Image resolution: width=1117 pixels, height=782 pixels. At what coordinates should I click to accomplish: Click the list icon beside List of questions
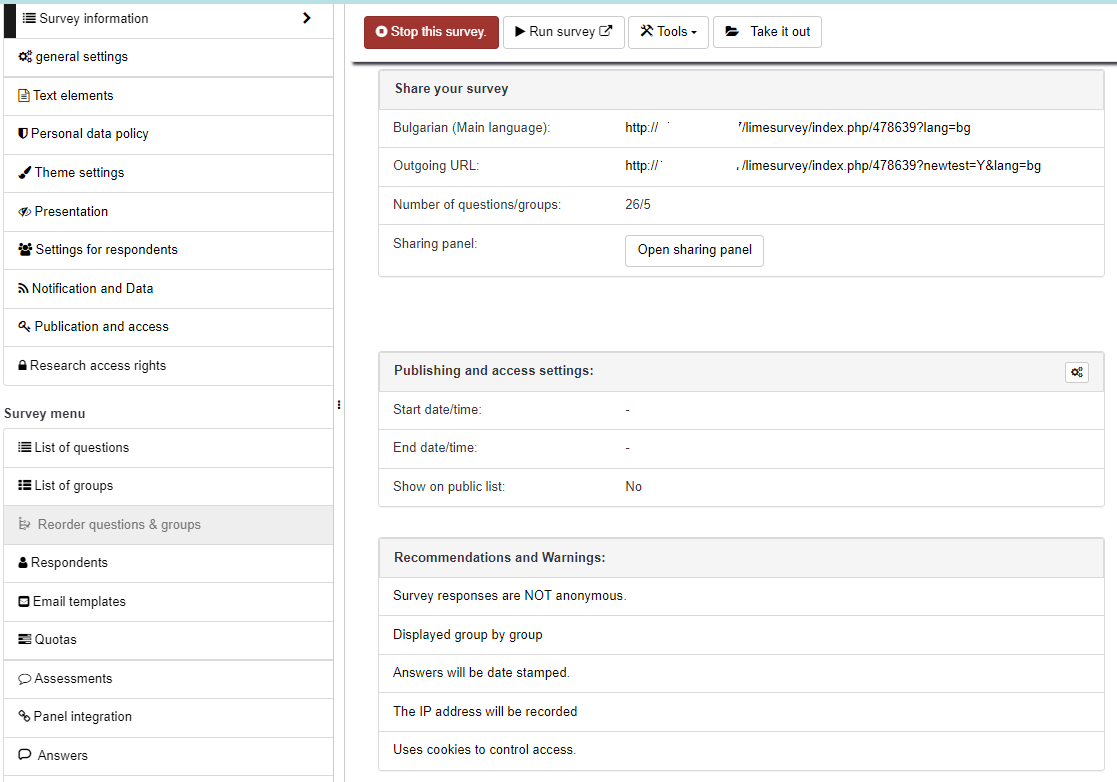(25, 447)
